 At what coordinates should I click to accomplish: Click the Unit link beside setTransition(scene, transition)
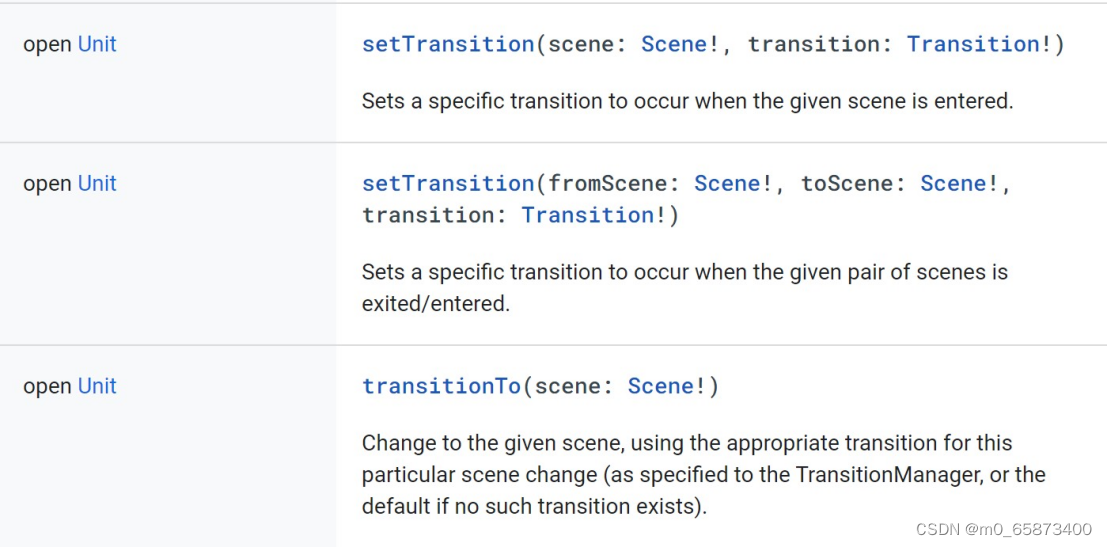pyautogui.click(x=97, y=44)
